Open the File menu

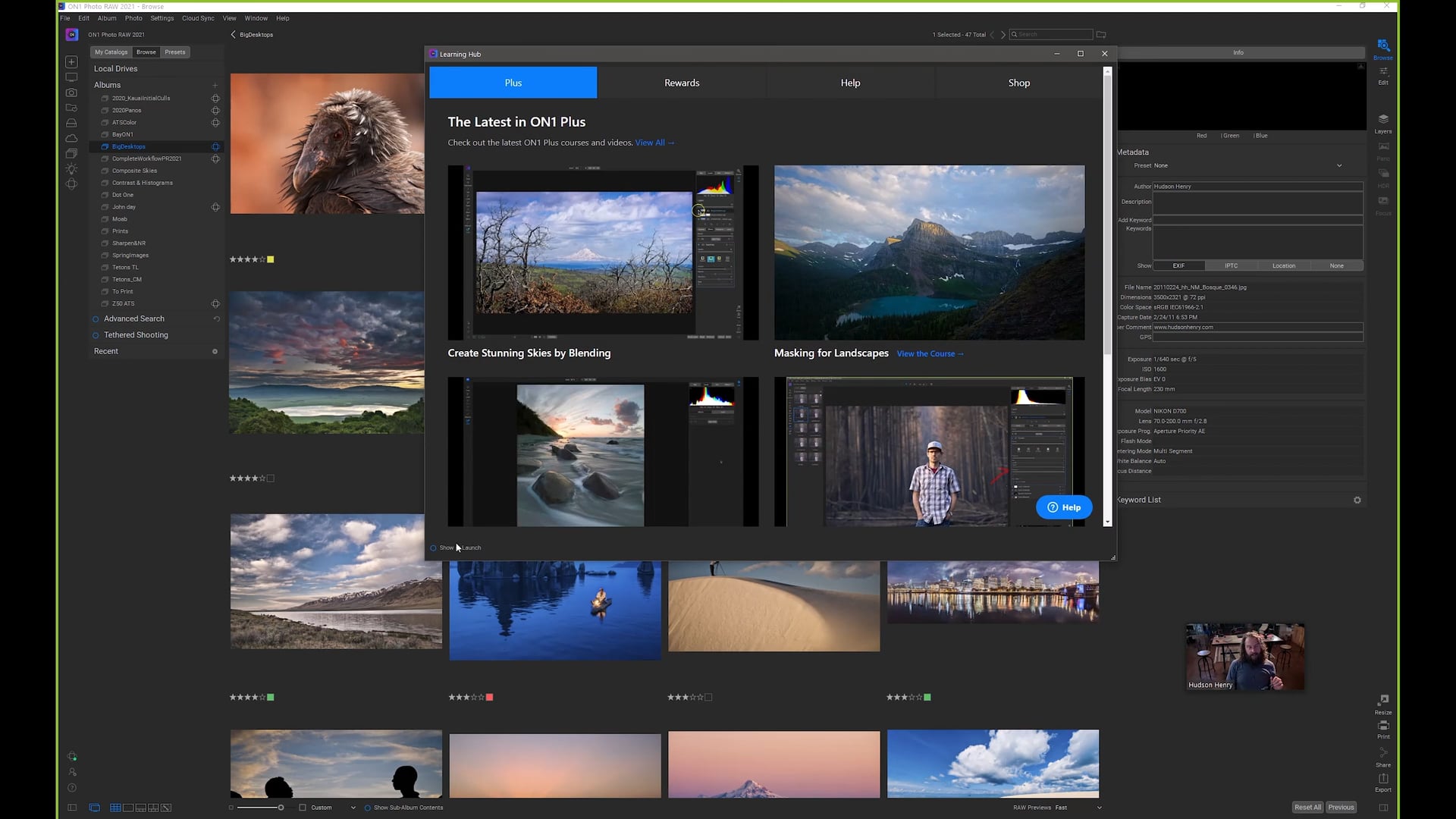pos(65,18)
